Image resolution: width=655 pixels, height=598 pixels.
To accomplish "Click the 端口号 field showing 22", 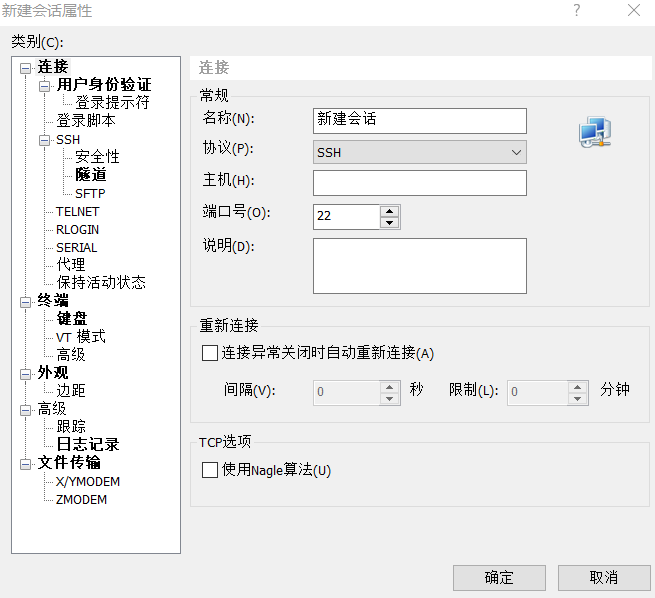I will pos(346,216).
